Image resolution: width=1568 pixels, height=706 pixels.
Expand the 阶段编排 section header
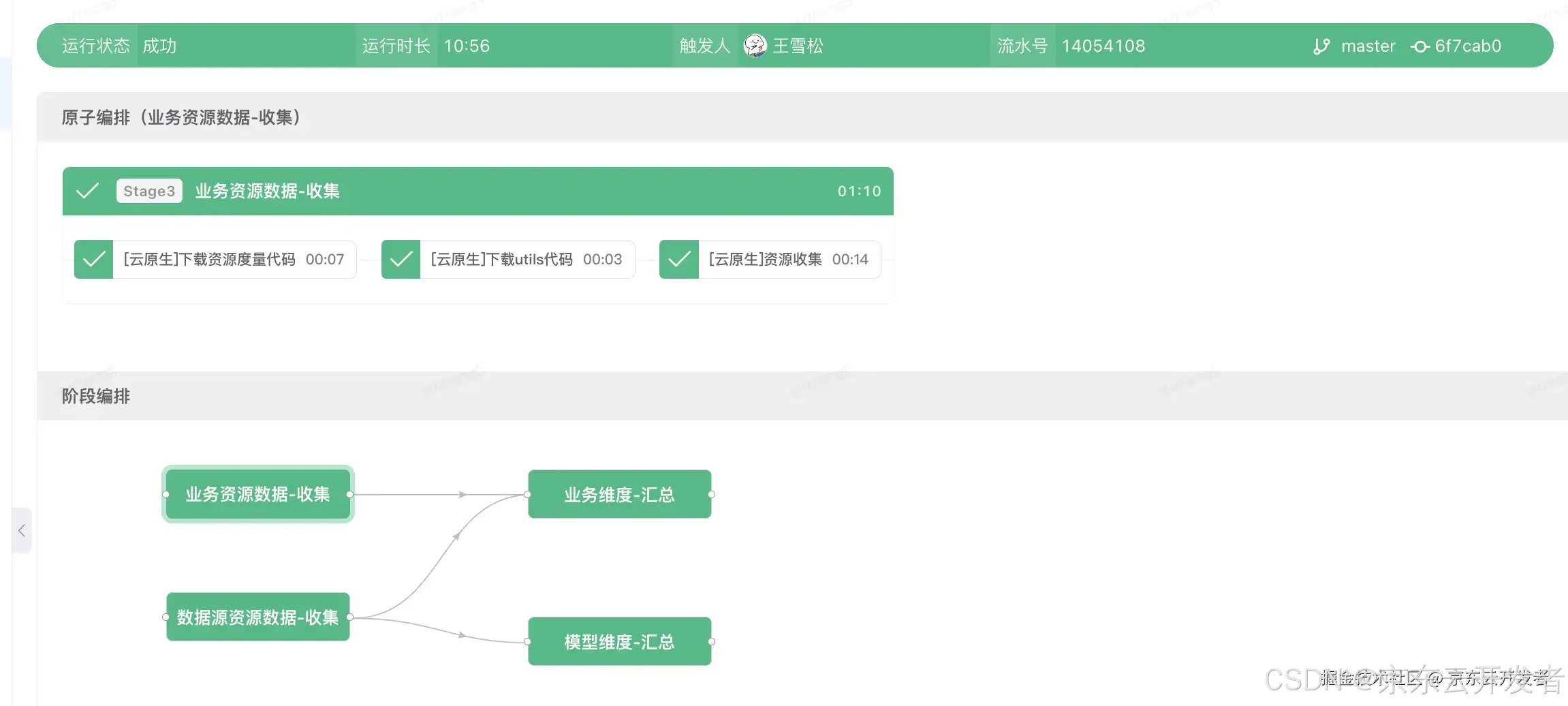(95, 396)
